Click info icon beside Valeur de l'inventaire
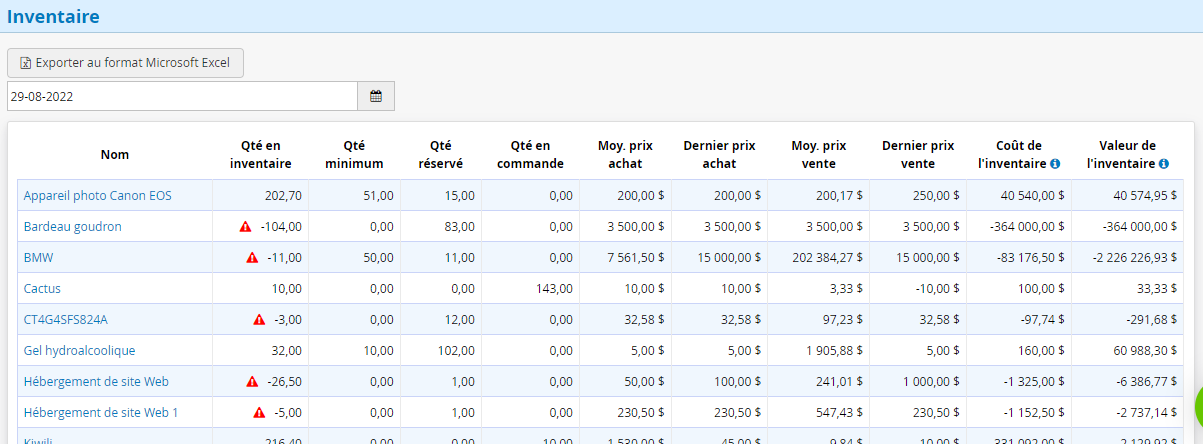This screenshot has height=444, width=1203. click(x=1163, y=164)
